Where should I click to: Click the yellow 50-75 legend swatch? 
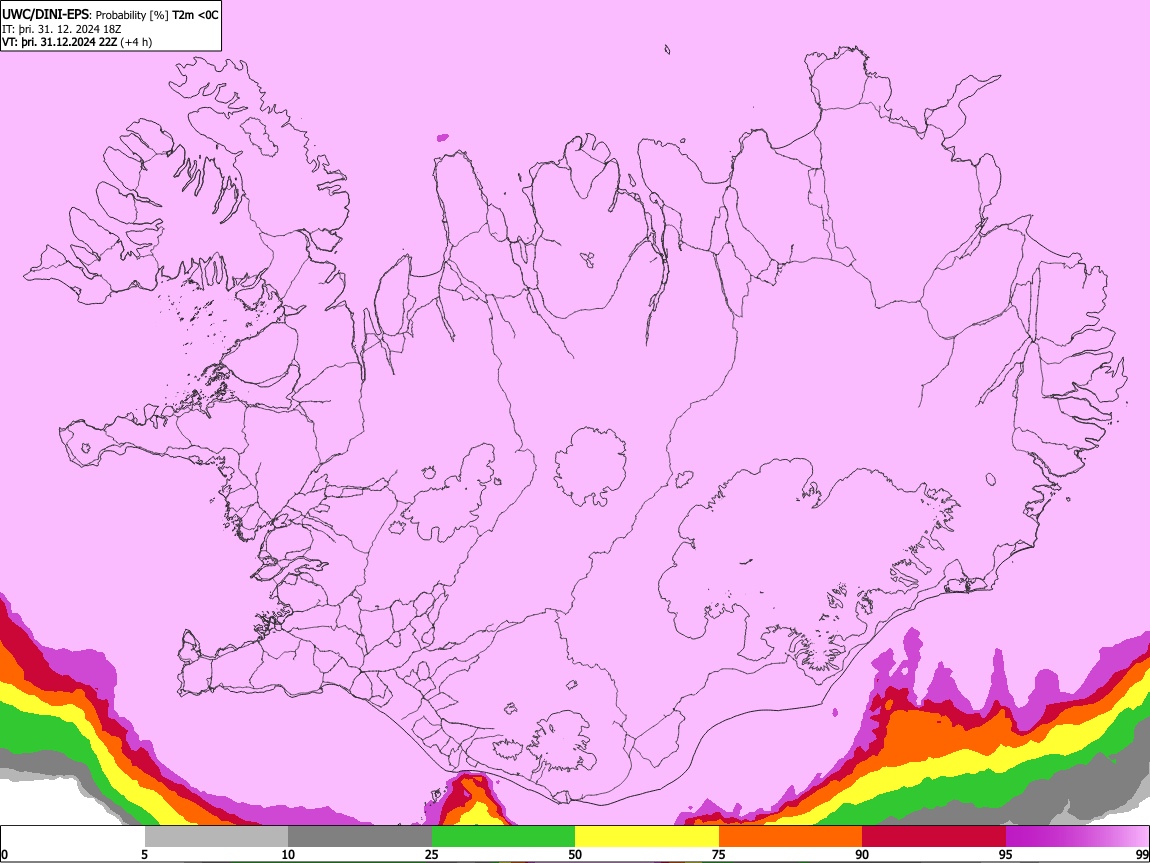click(x=647, y=836)
